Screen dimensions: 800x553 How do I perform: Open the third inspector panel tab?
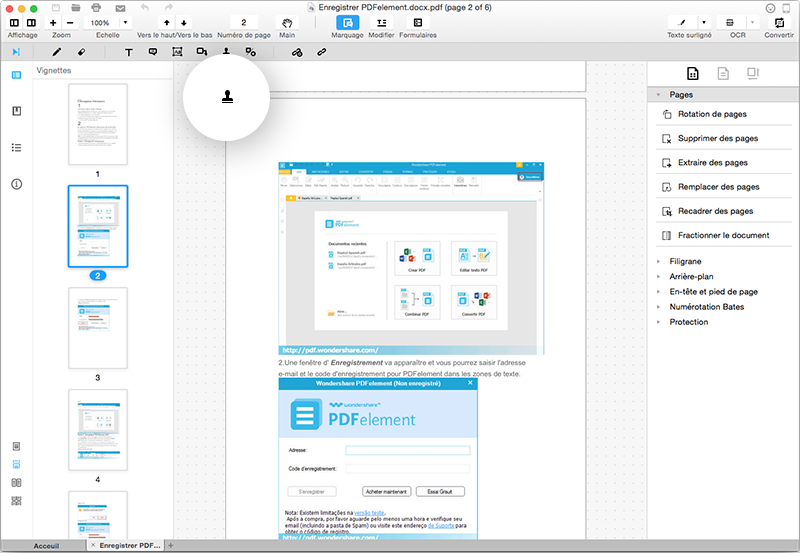point(753,74)
